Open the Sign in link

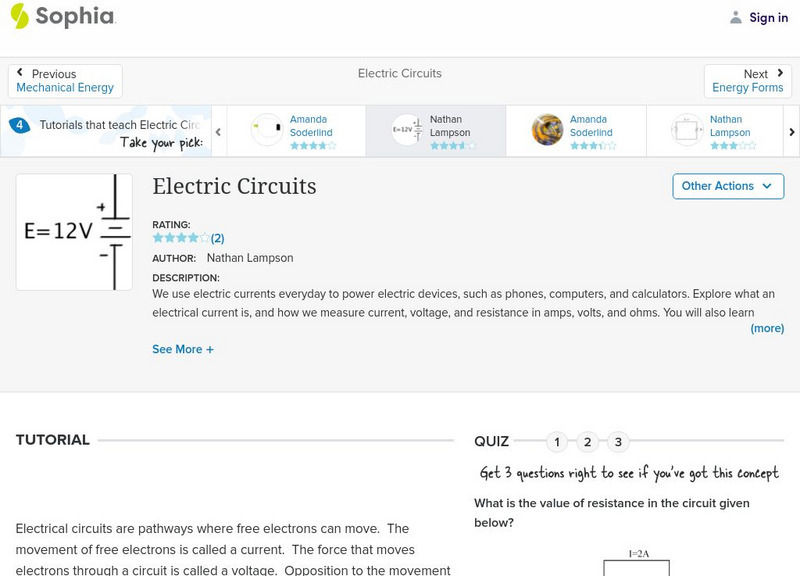pyautogui.click(x=769, y=17)
